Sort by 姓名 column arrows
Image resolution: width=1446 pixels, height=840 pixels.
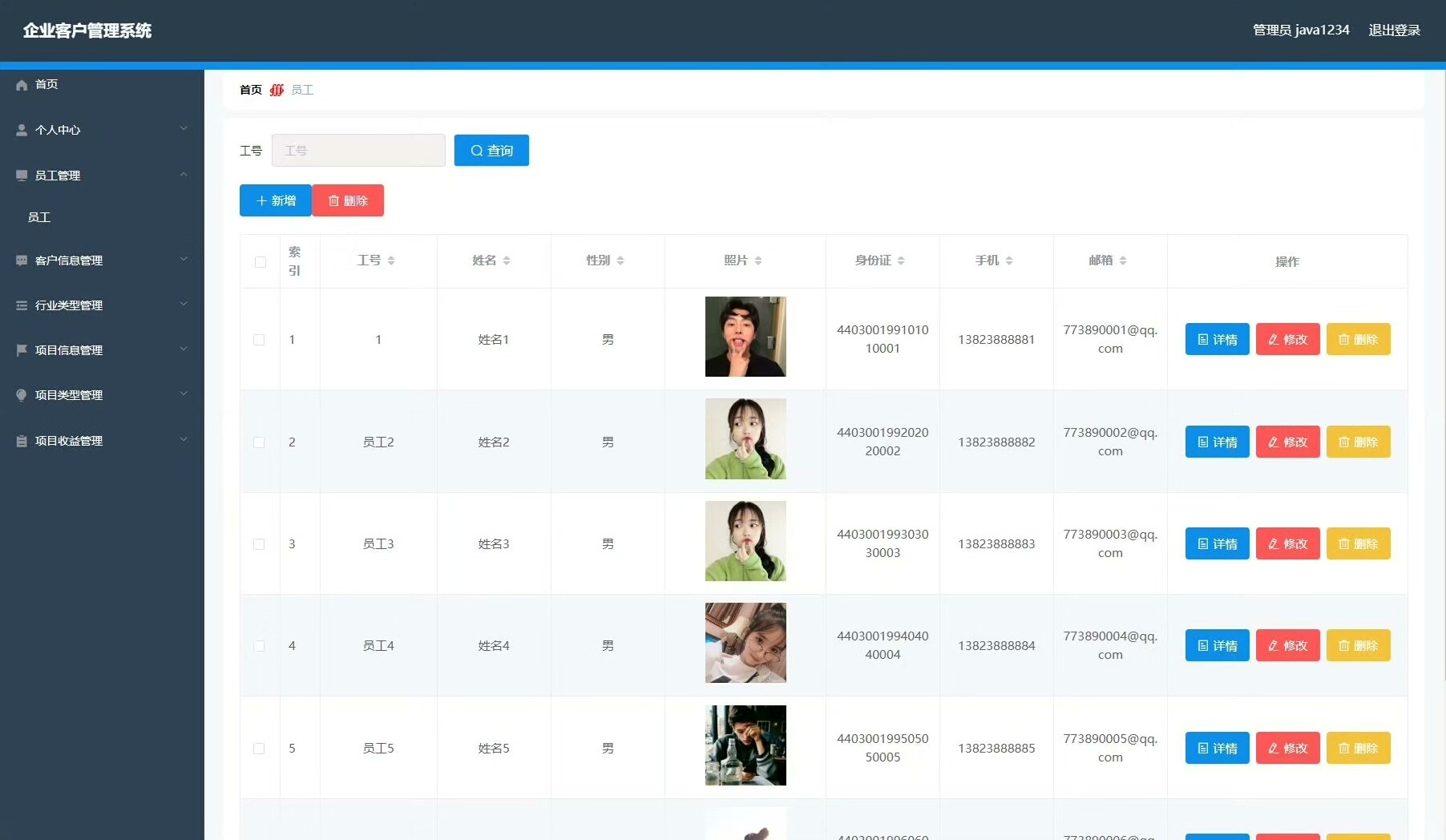click(507, 260)
